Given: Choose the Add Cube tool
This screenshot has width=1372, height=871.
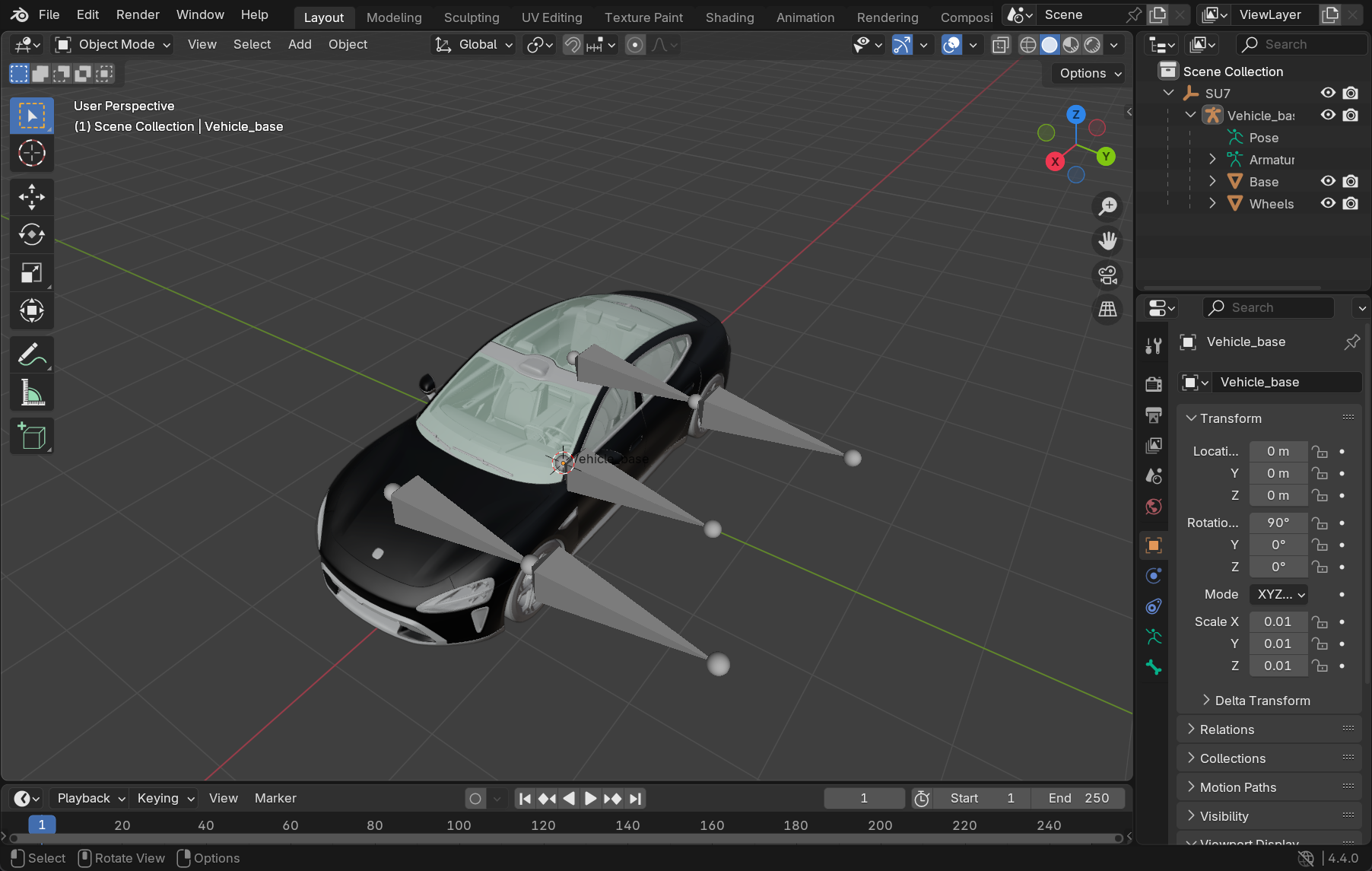Looking at the screenshot, I should click(31, 437).
